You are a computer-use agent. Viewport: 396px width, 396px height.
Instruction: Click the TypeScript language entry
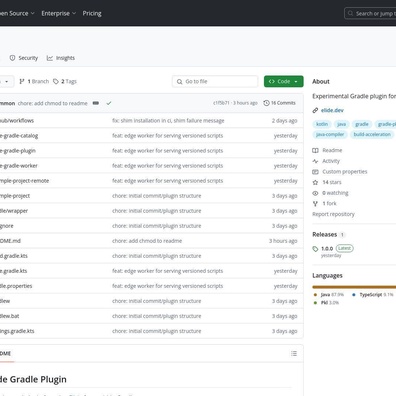click(373, 295)
